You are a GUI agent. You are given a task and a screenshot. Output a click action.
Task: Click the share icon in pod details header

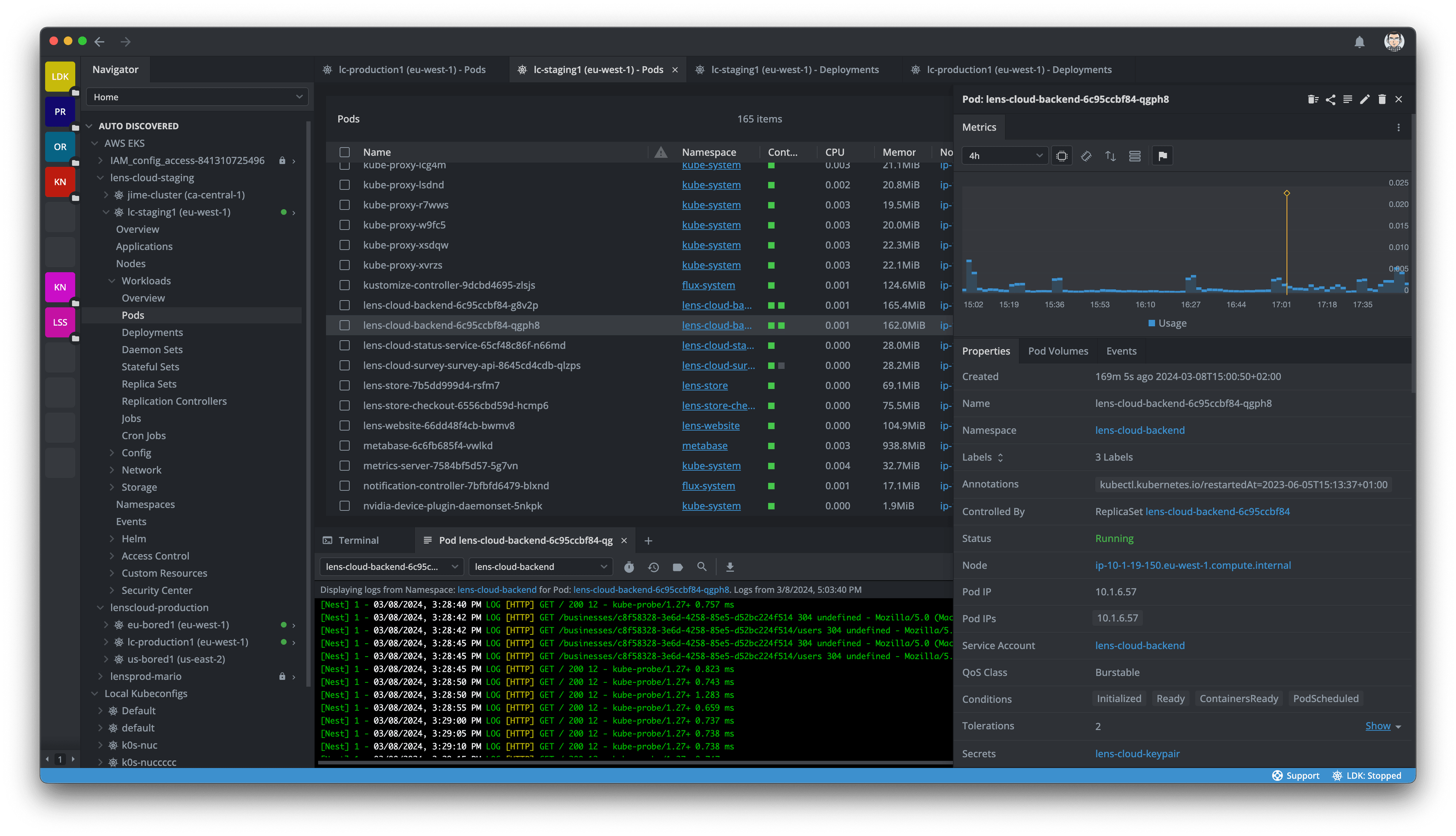[1330, 99]
